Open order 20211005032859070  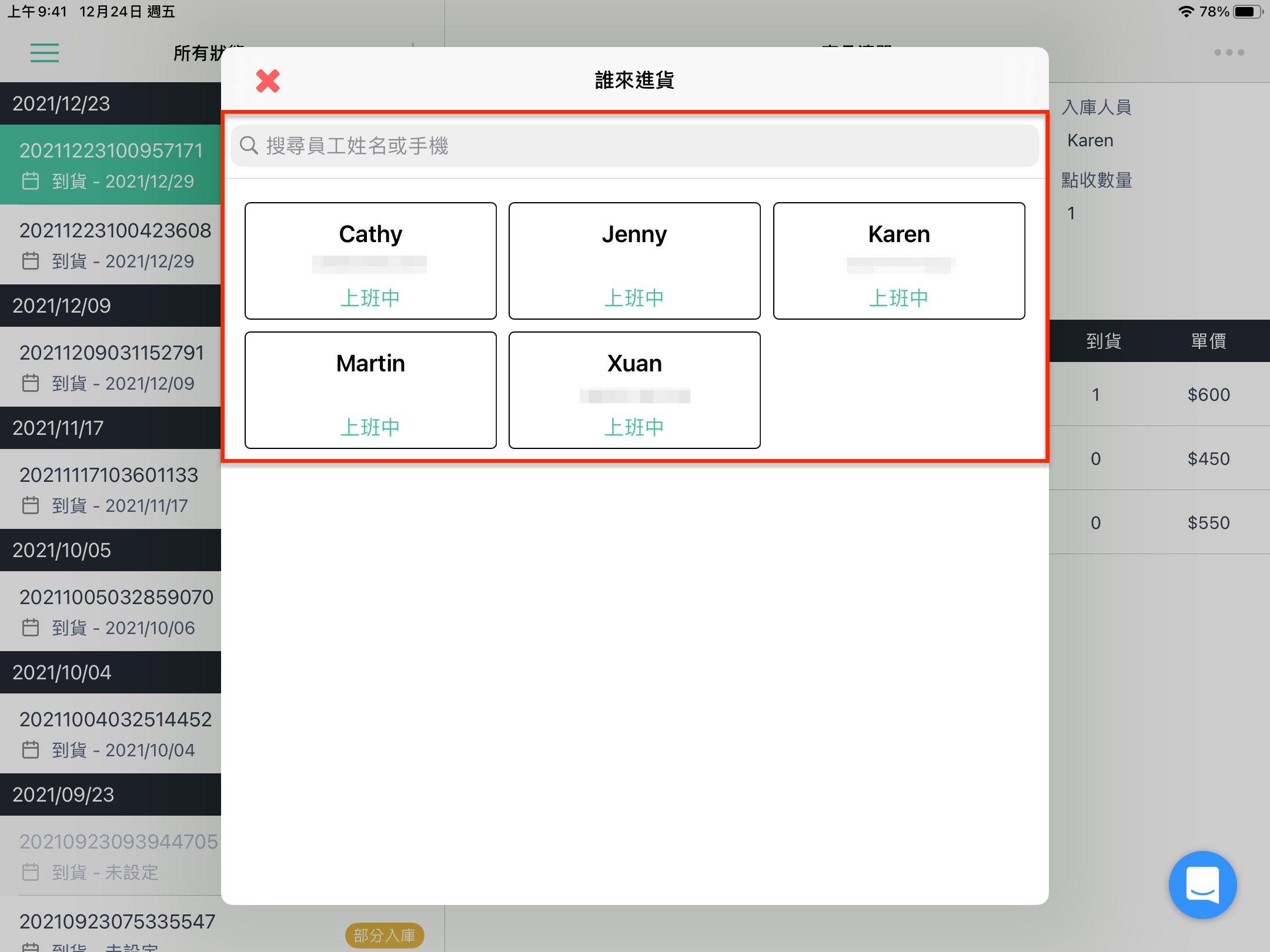click(111, 611)
